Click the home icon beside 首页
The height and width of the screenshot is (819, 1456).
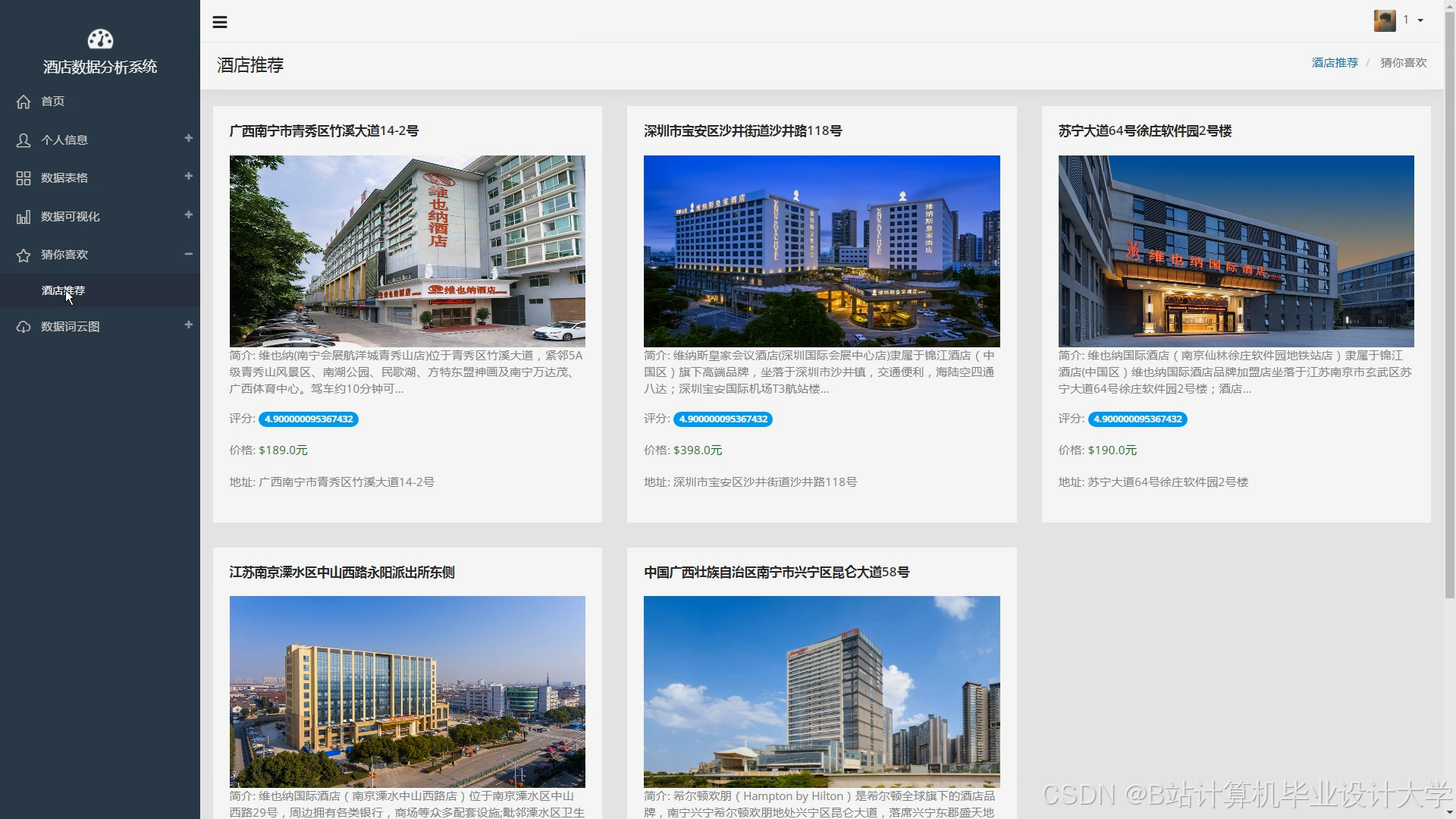(x=23, y=102)
